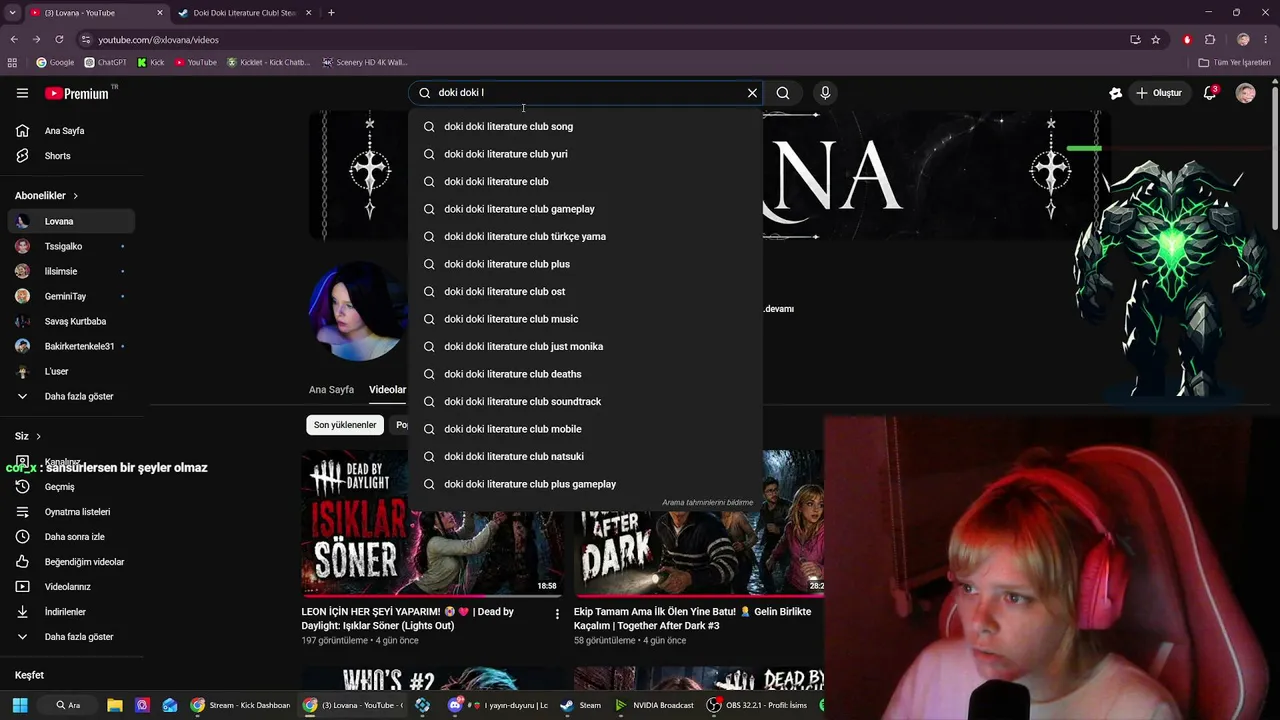This screenshot has width=1280, height=720.
Task: Pick 'doki doki literature club türkçe yama'
Action: click(585, 237)
